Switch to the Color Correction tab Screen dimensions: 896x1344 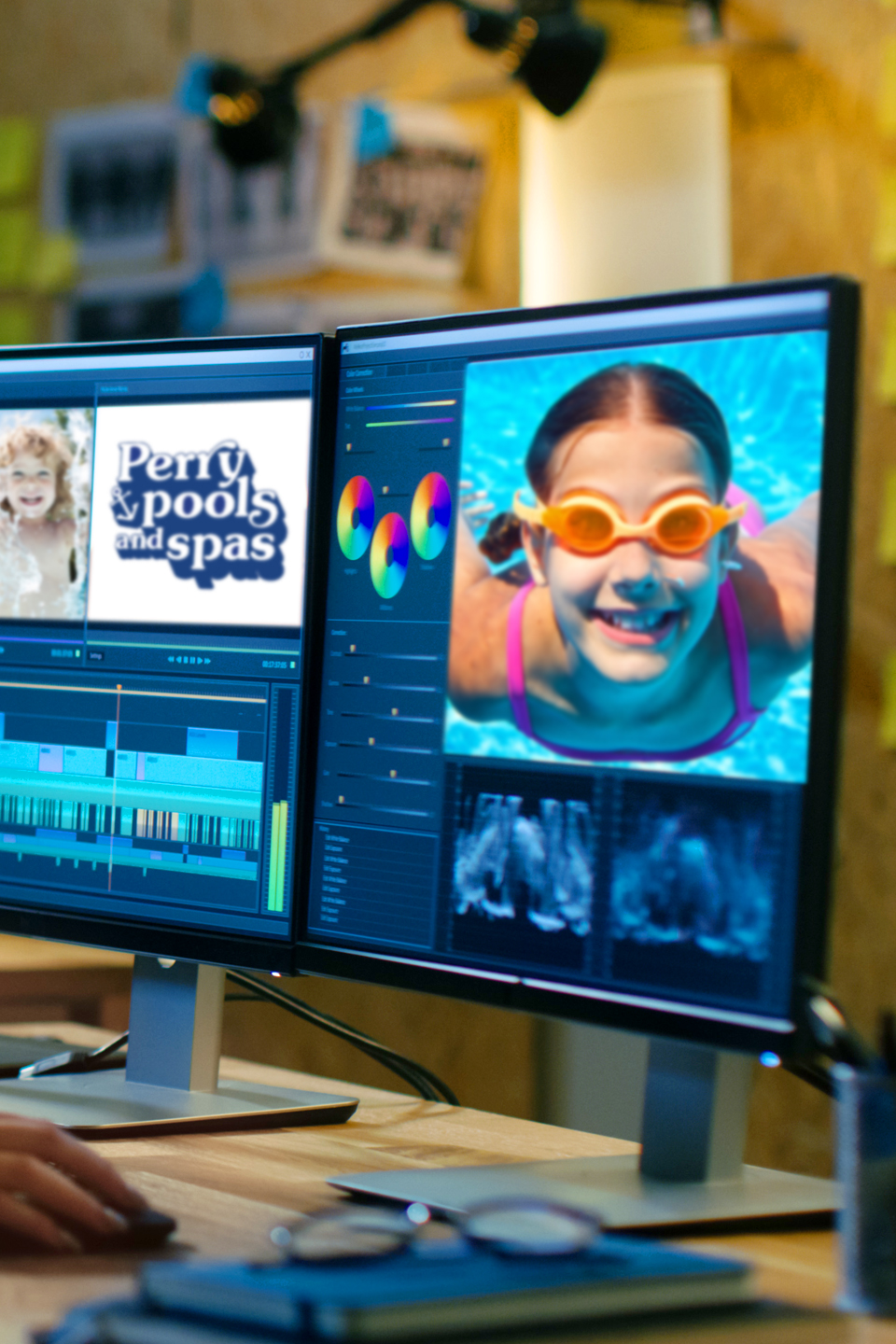pyautogui.click(x=359, y=372)
